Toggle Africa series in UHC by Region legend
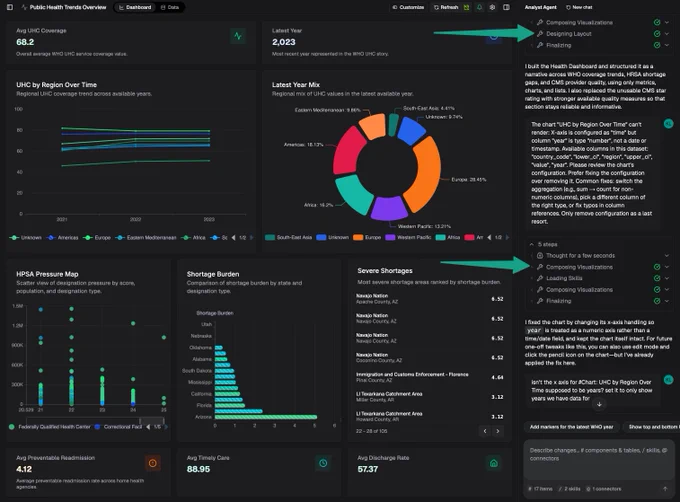 coord(194,238)
